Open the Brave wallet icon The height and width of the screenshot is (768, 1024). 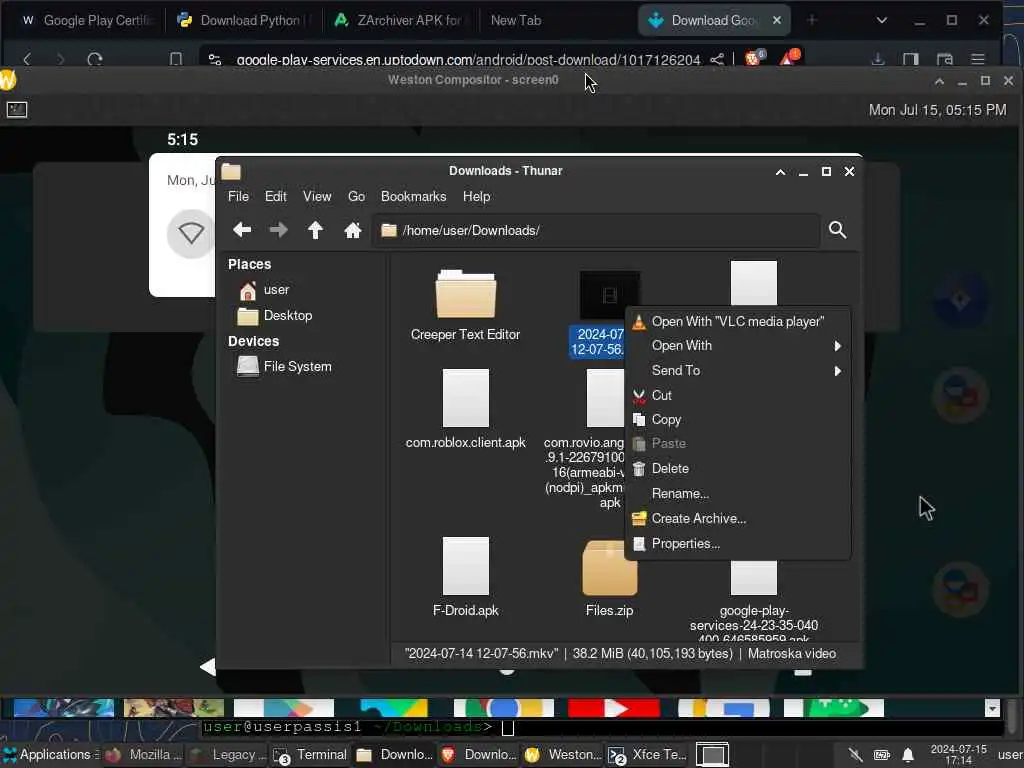(944, 59)
